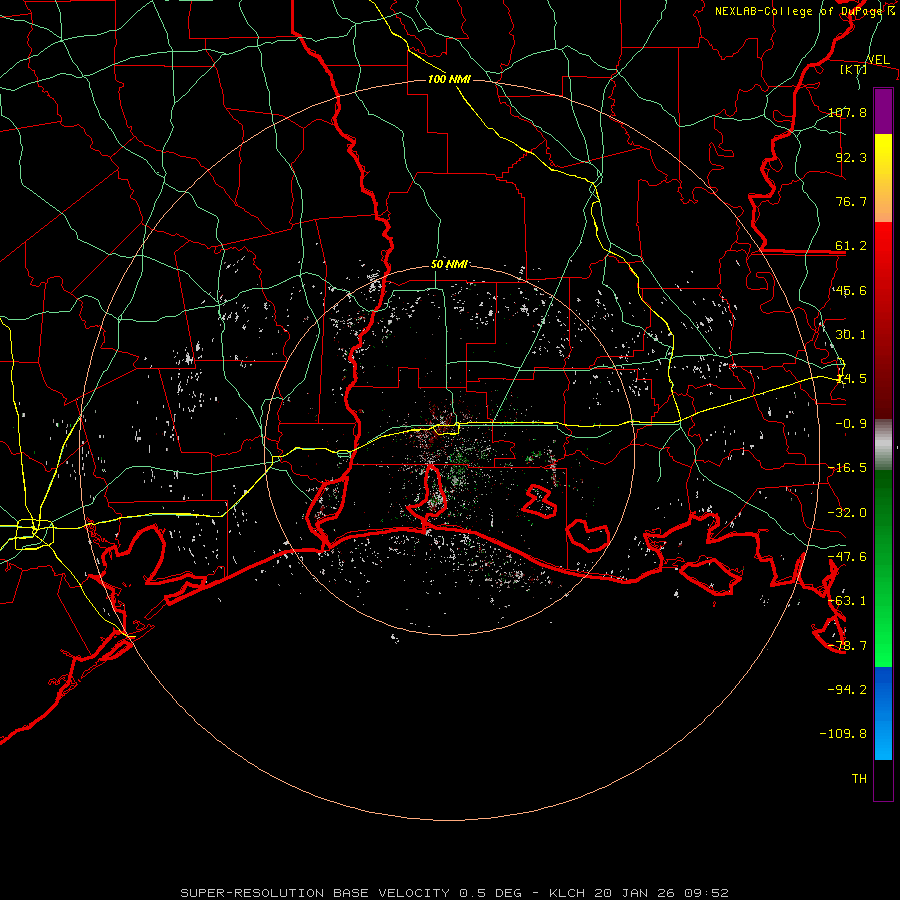Click the 107.8 velocity scale value
This screenshot has height=900, width=900.
(x=847, y=112)
